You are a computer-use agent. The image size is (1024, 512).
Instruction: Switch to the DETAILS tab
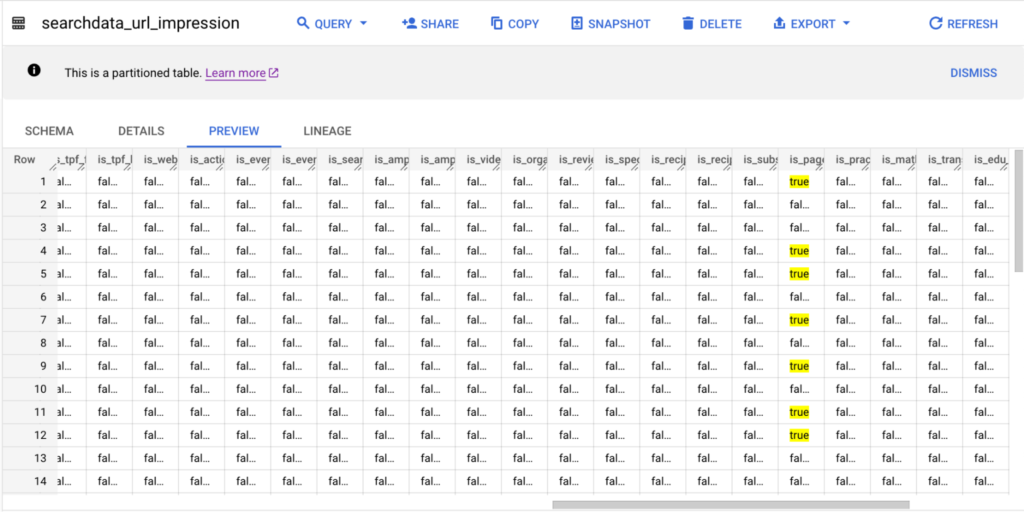coord(141,131)
